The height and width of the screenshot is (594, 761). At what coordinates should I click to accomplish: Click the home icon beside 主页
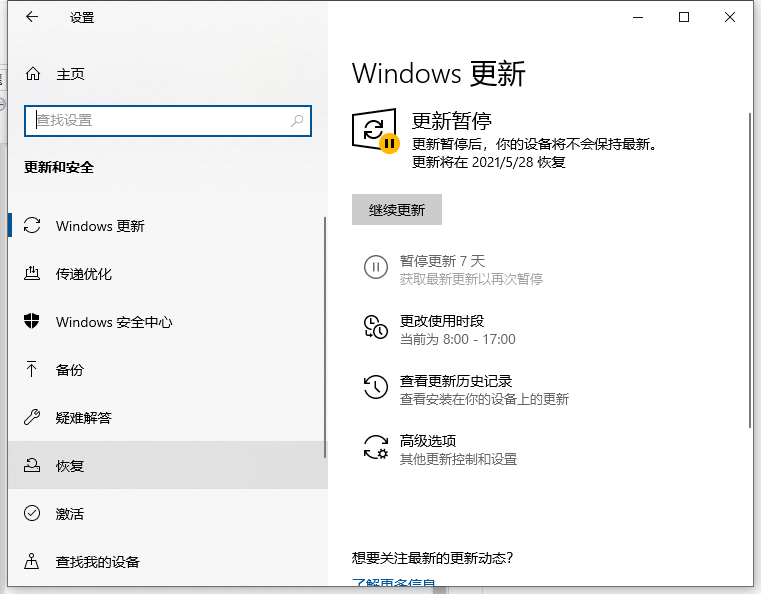tap(33, 74)
